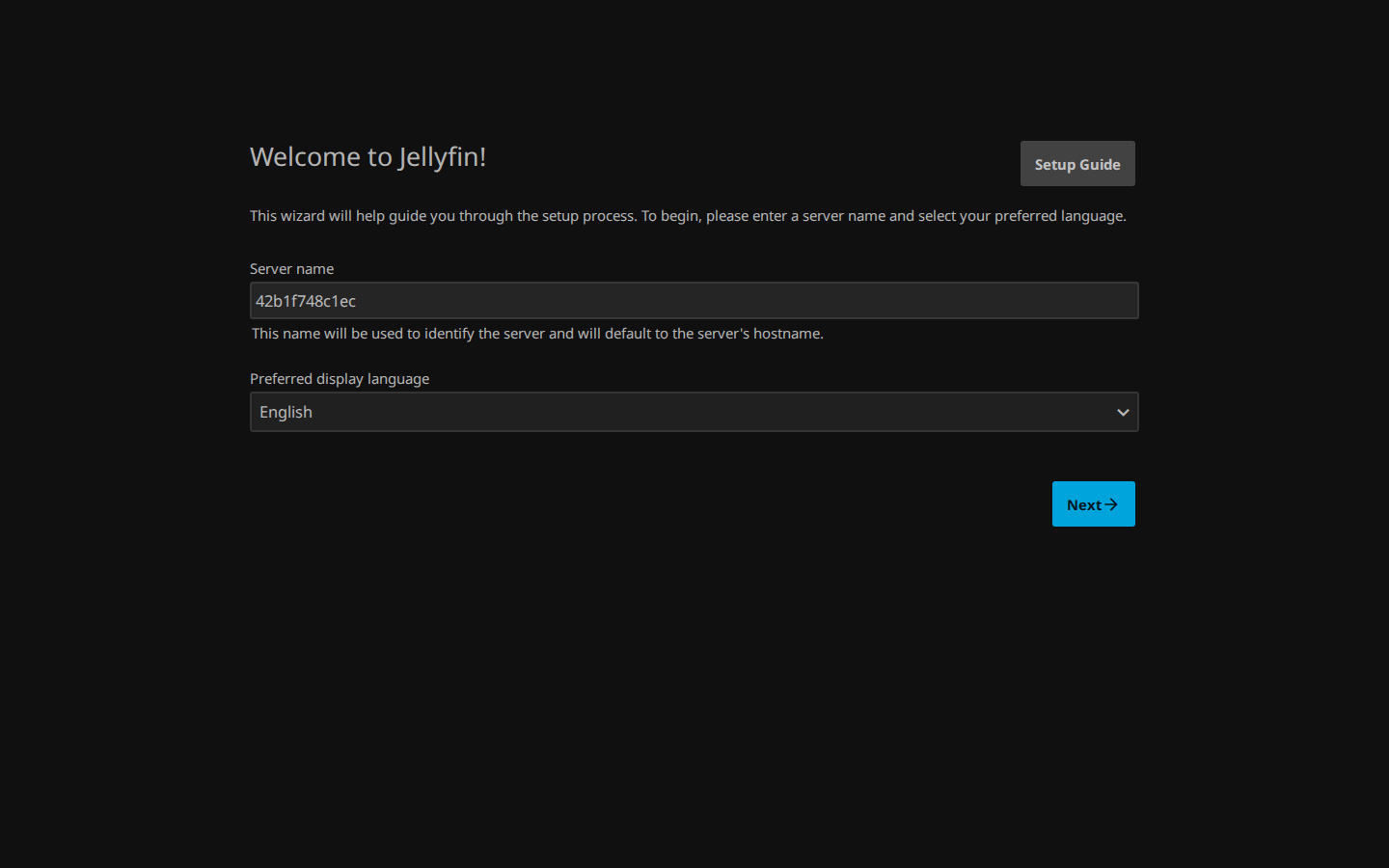1389x868 pixels.
Task: Click the wizard introduction paragraph text
Action: click(688, 216)
